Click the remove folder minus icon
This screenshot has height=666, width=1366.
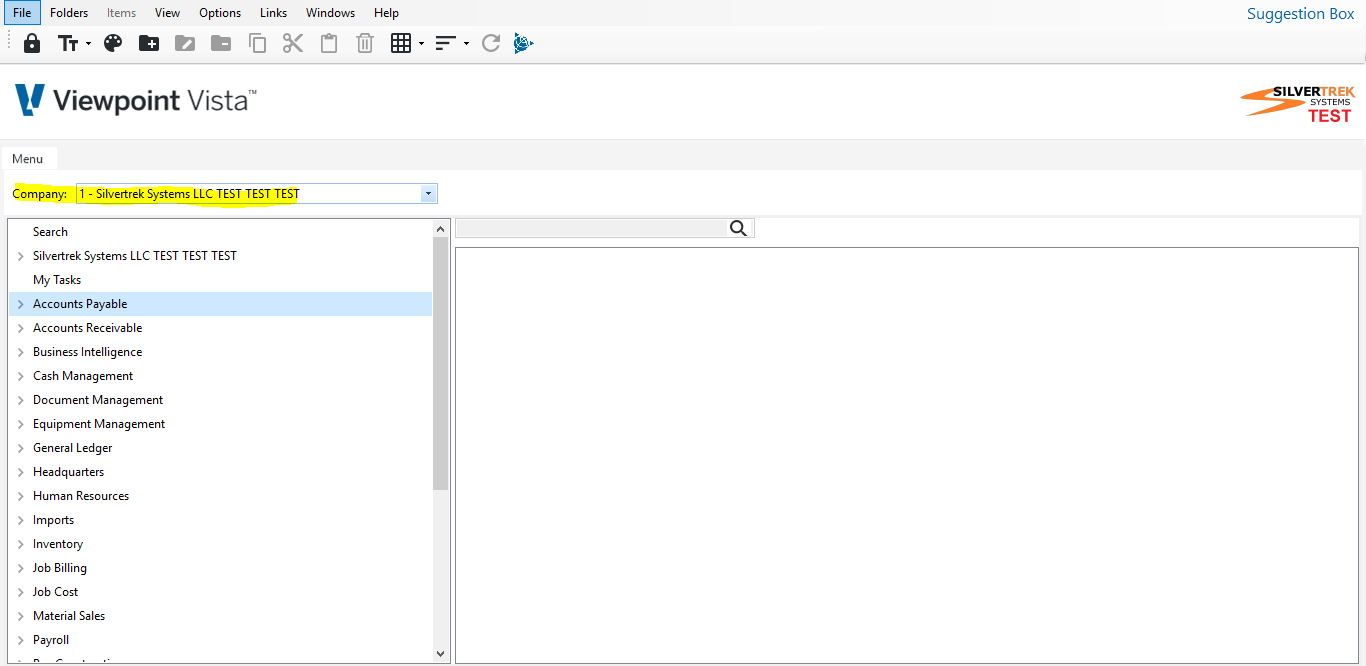(x=221, y=43)
